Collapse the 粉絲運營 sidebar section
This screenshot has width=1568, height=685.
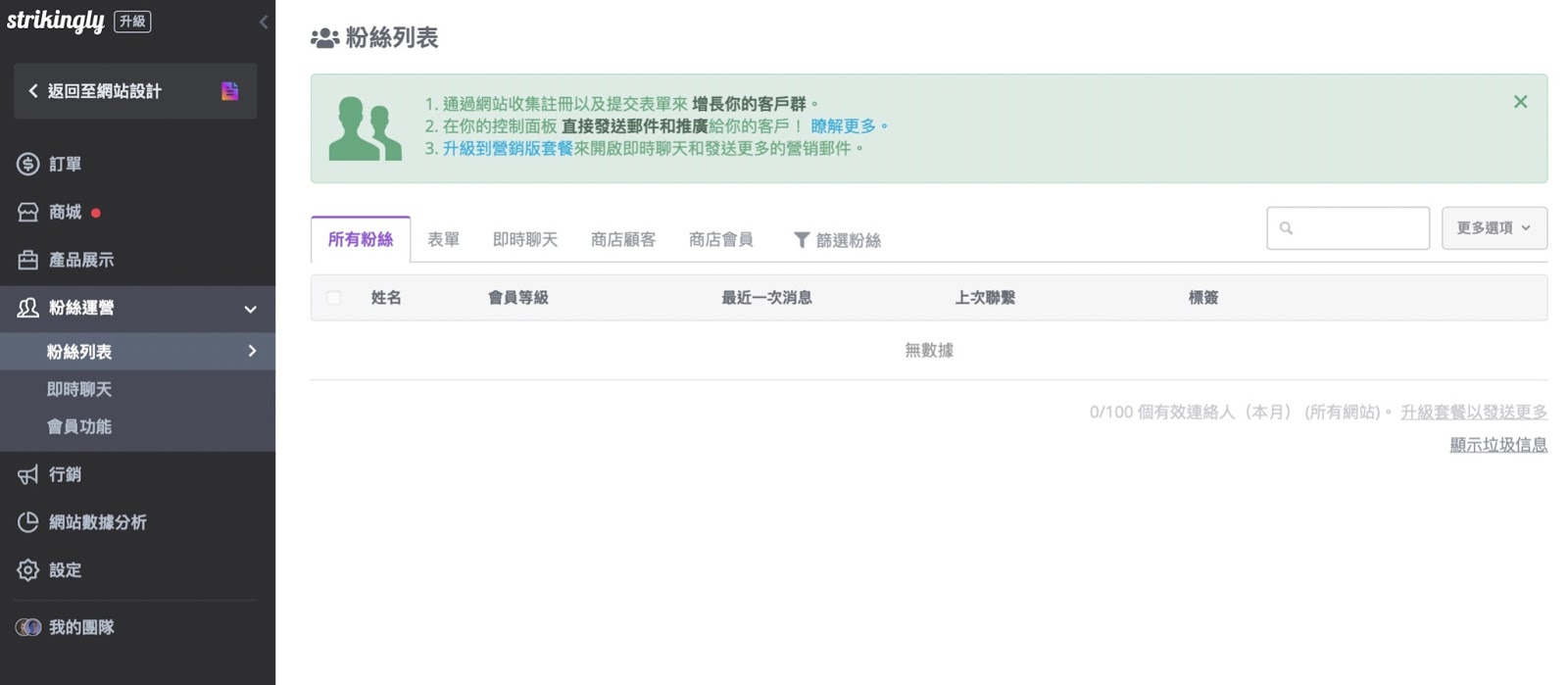point(250,309)
